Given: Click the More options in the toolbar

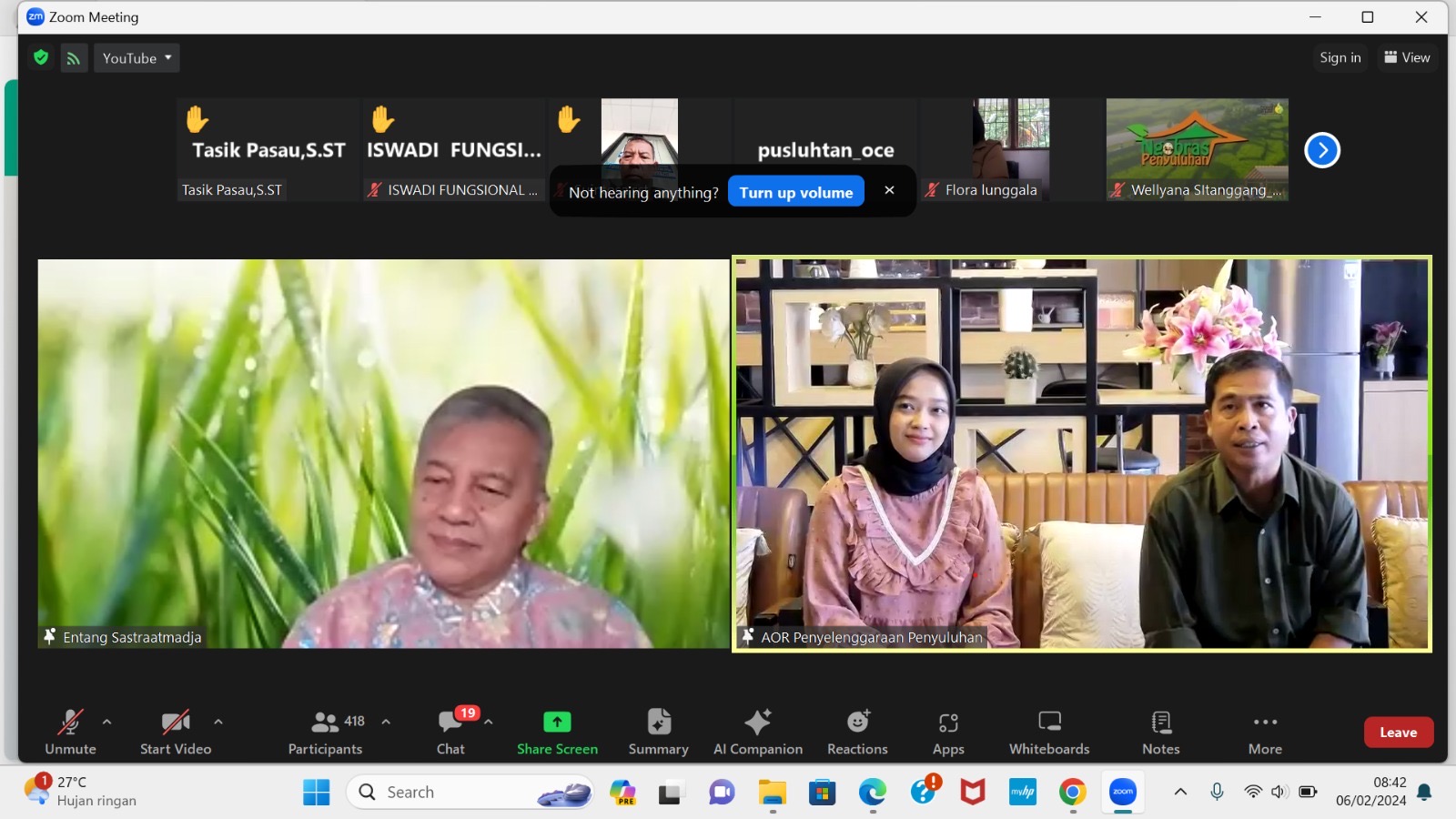Looking at the screenshot, I should coord(1264,731).
